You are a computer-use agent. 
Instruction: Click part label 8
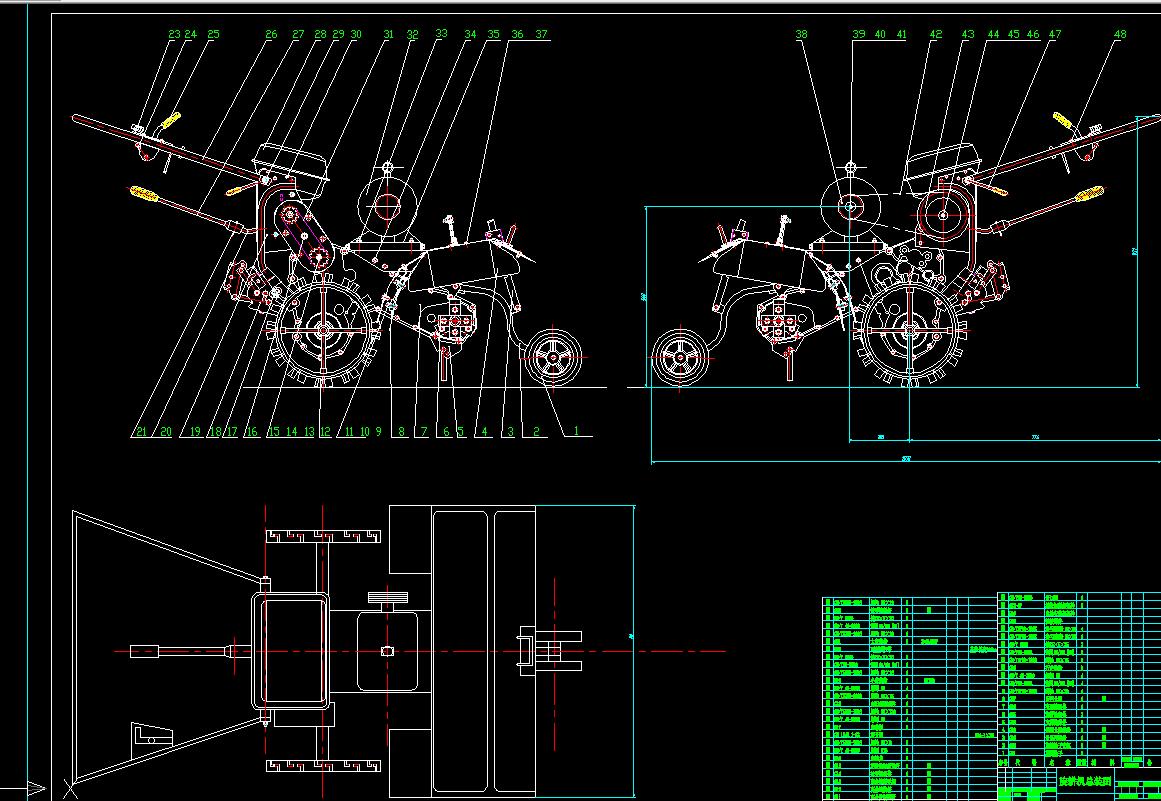click(401, 432)
